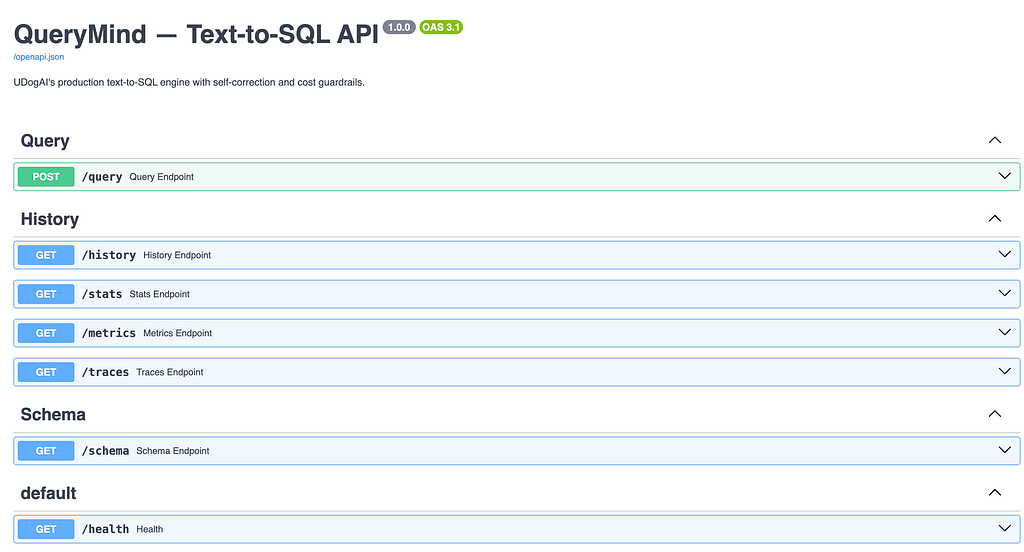Click the QueryMind — Text-to-SQL API title
The width and height of the screenshot is (1024, 552).
[196, 35]
